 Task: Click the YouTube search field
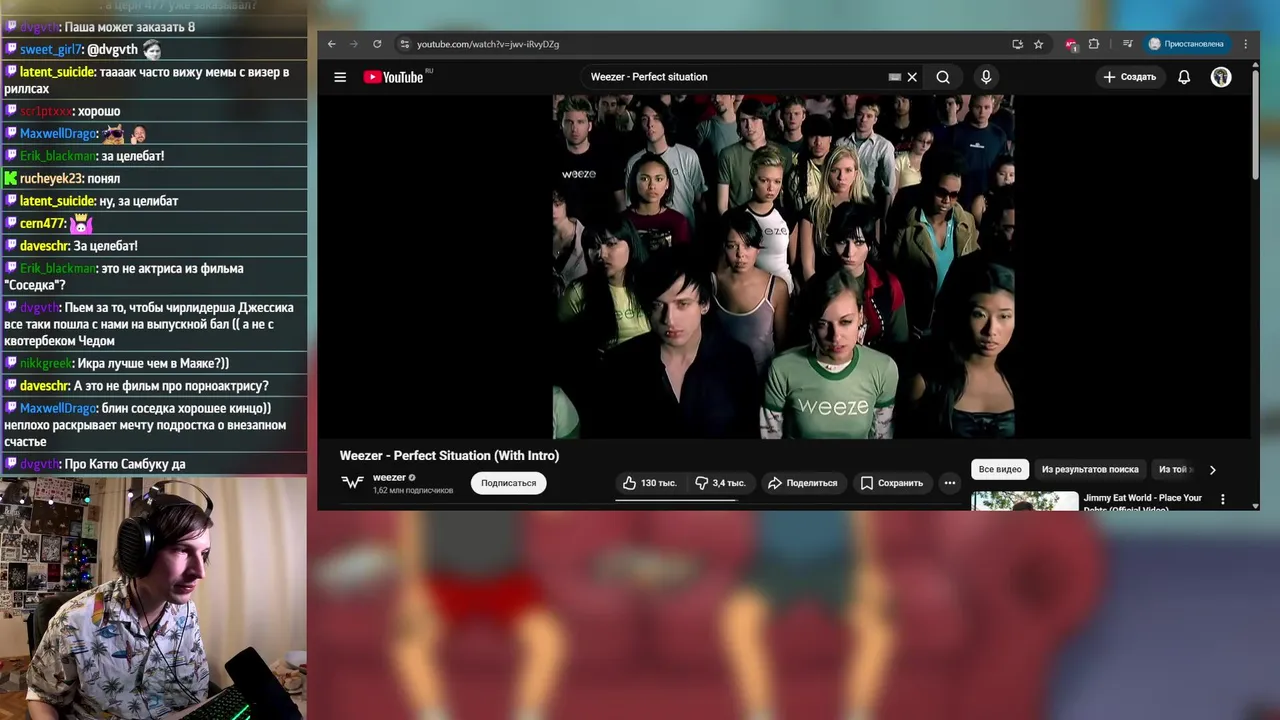(735, 77)
